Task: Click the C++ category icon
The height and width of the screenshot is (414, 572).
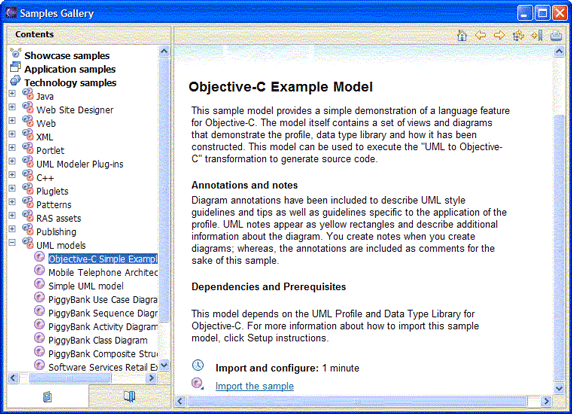Action: click(28, 176)
